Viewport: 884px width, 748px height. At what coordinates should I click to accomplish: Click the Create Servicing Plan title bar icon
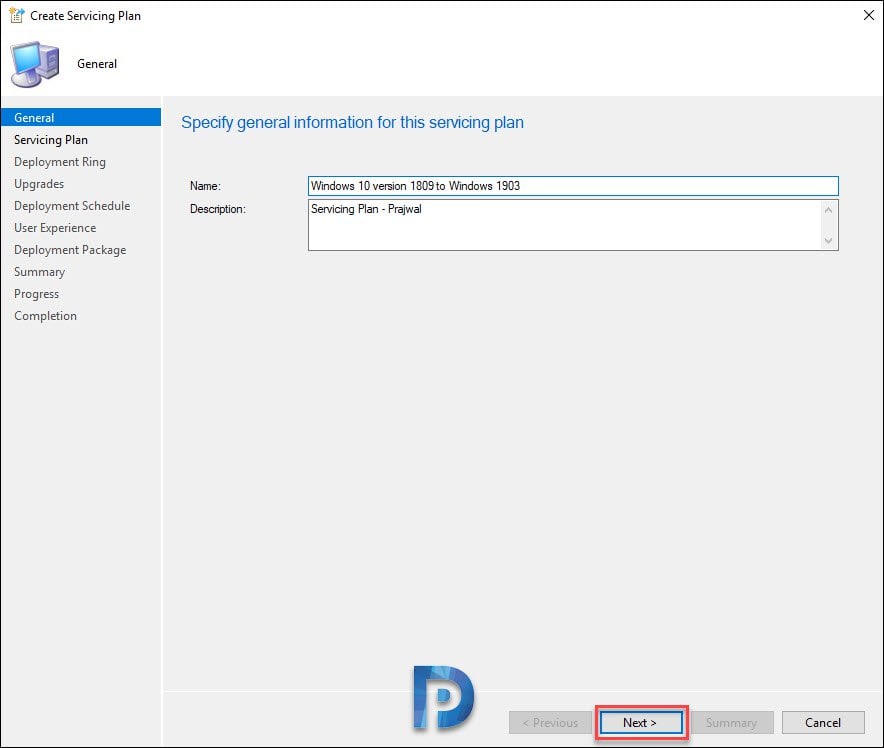[16, 16]
